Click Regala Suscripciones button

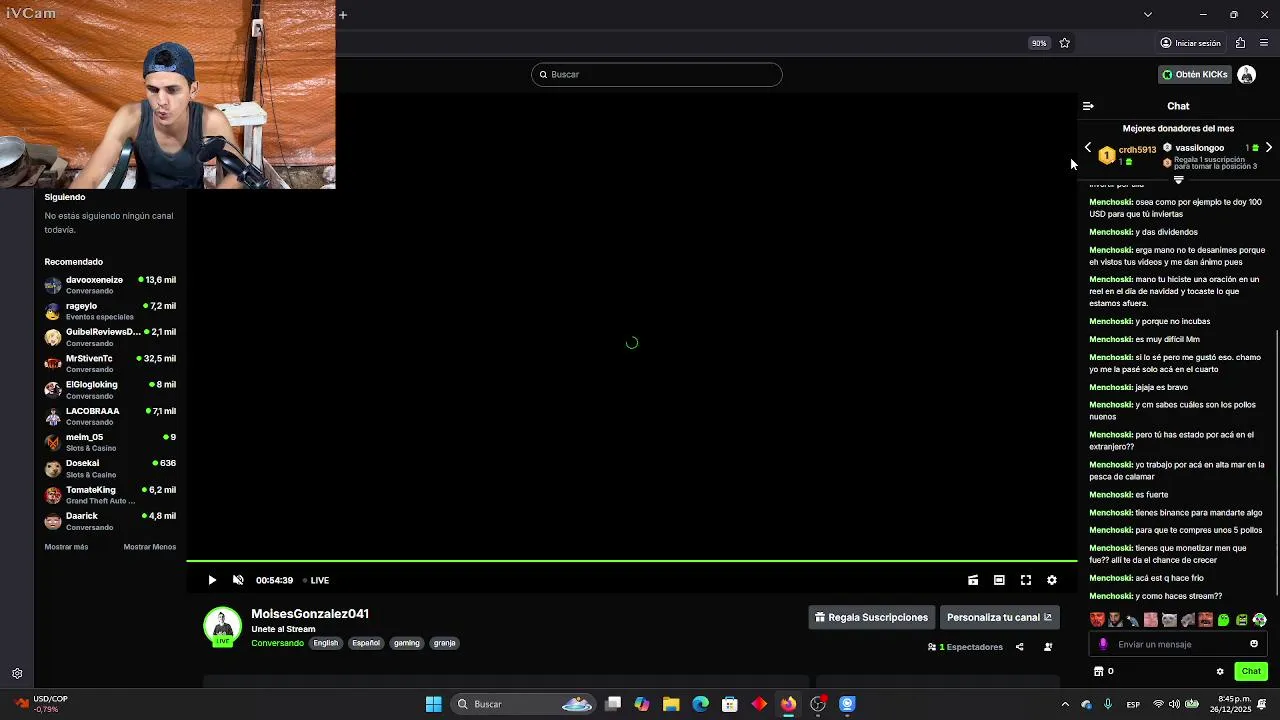[x=871, y=617]
